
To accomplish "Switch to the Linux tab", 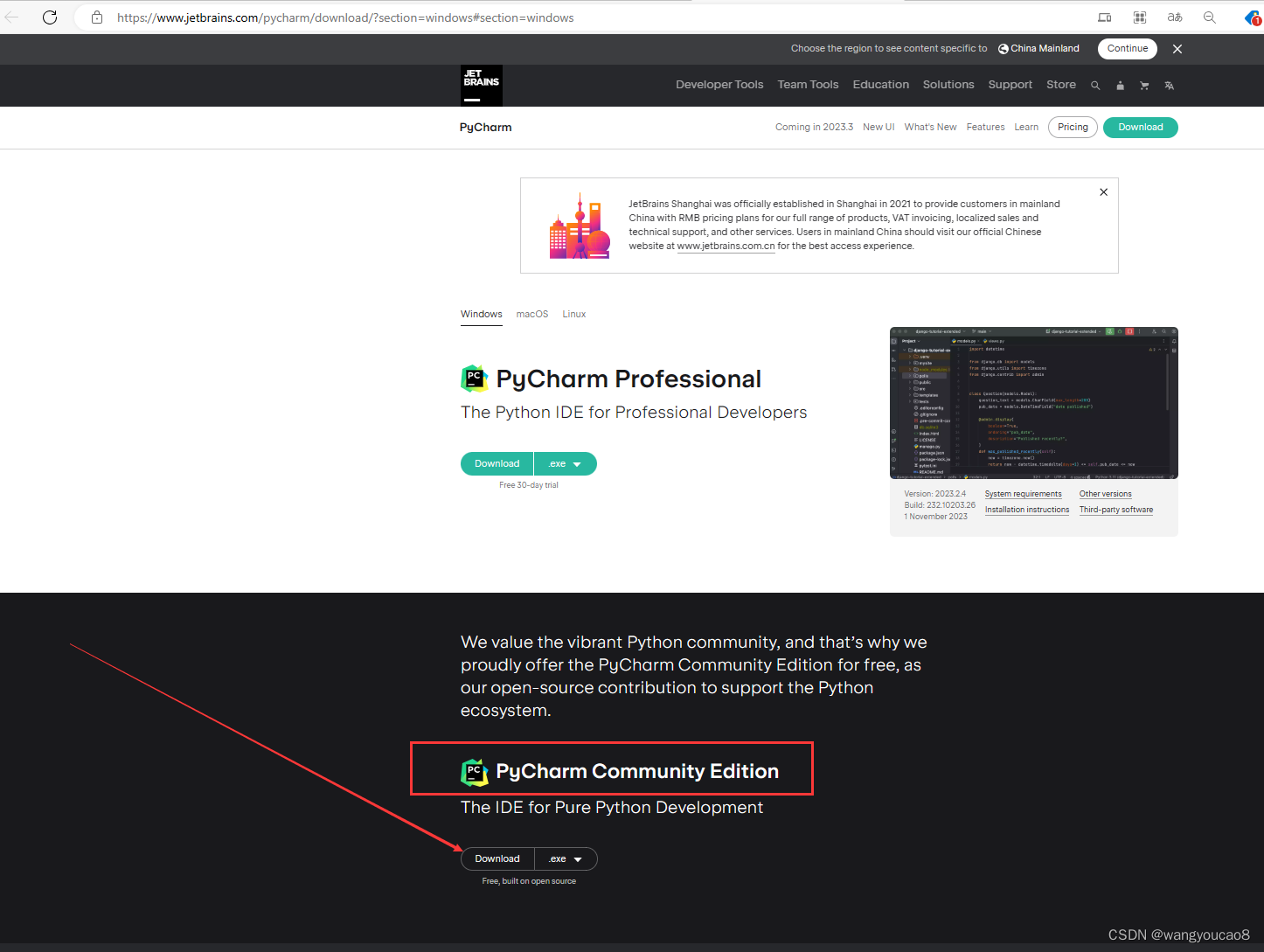I will (x=573, y=314).
